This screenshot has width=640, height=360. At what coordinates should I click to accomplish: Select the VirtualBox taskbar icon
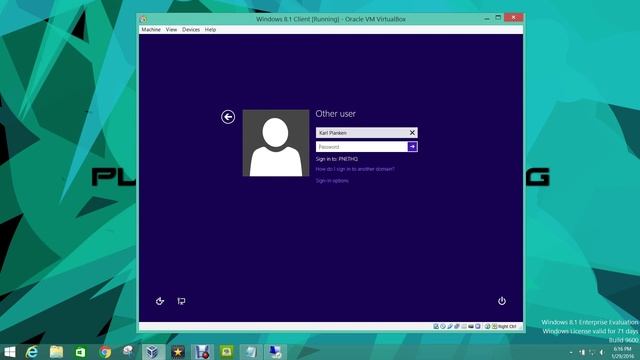coord(153,352)
